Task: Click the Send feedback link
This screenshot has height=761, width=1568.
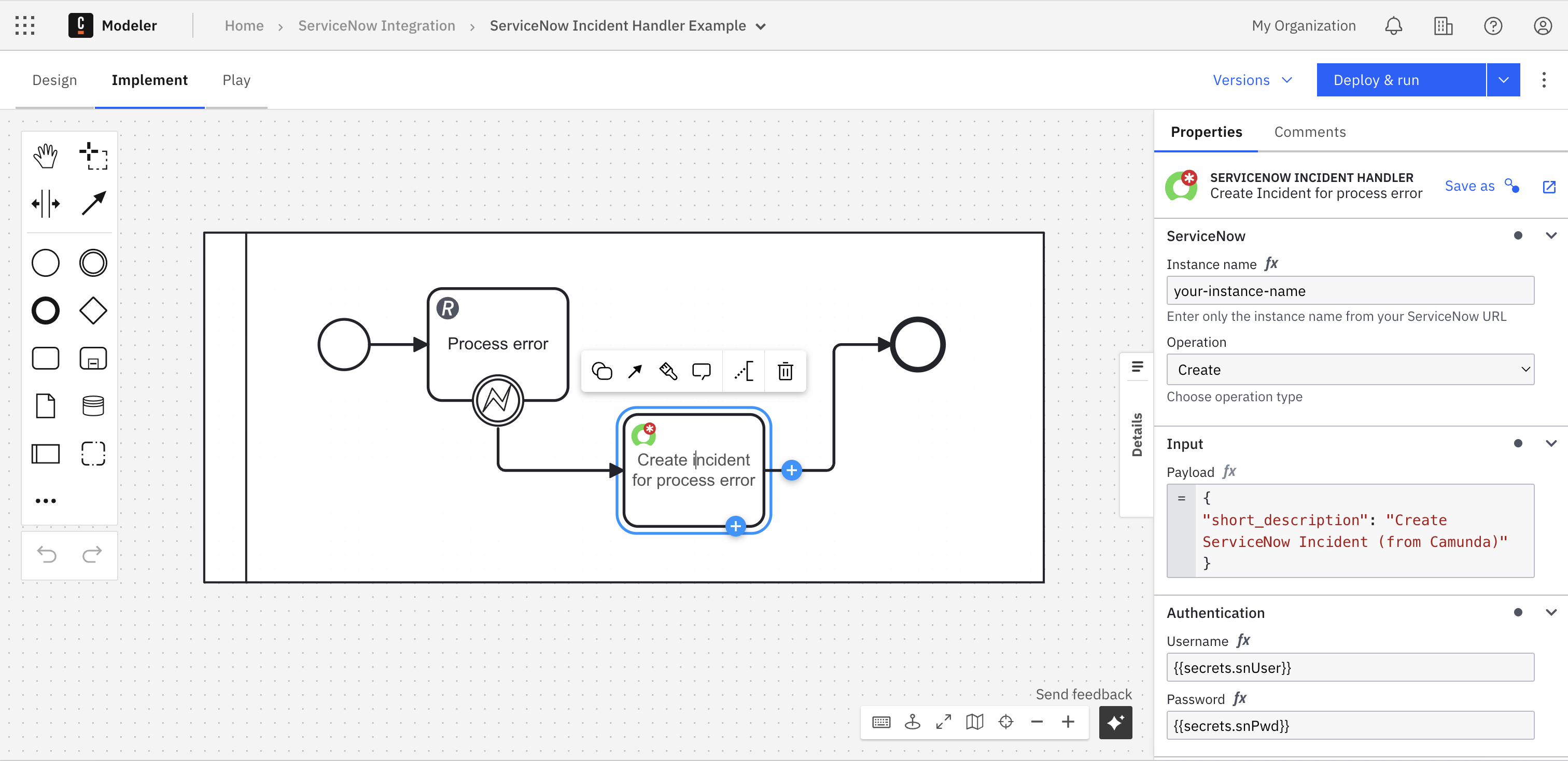Action: [x=1083, y=694]
